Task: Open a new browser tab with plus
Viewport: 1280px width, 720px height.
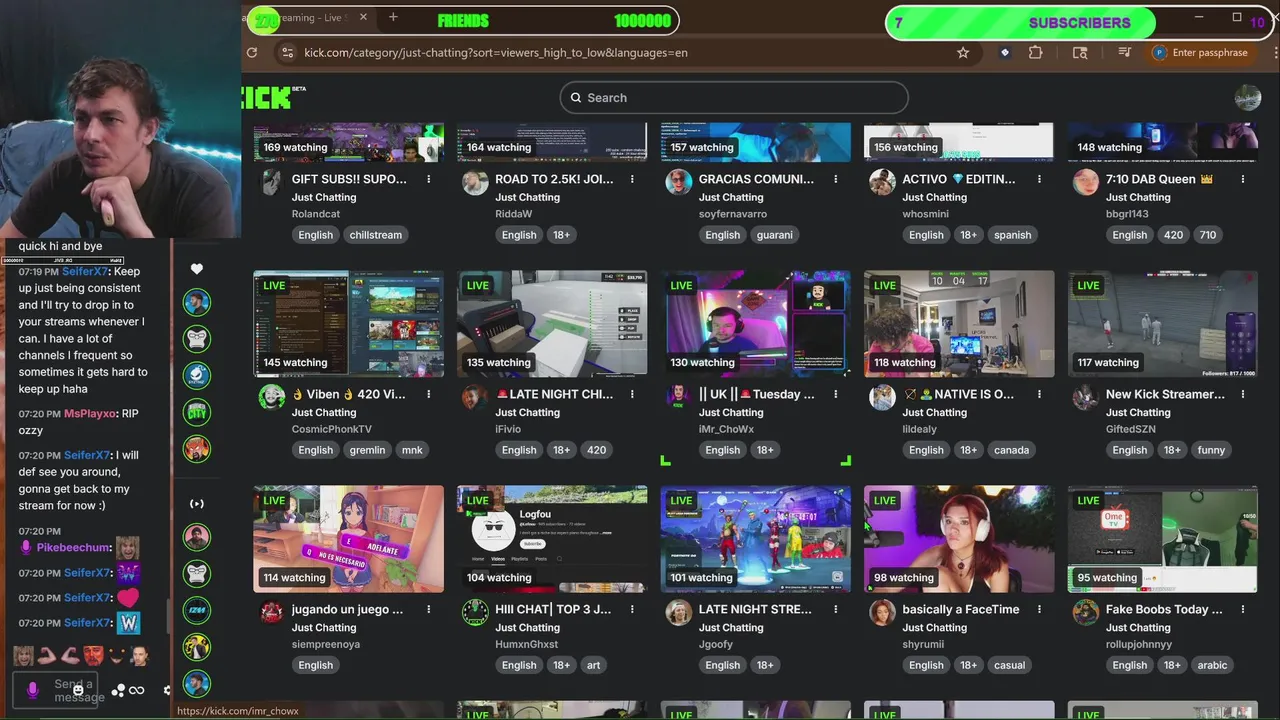Action: [x=393, y=17]
